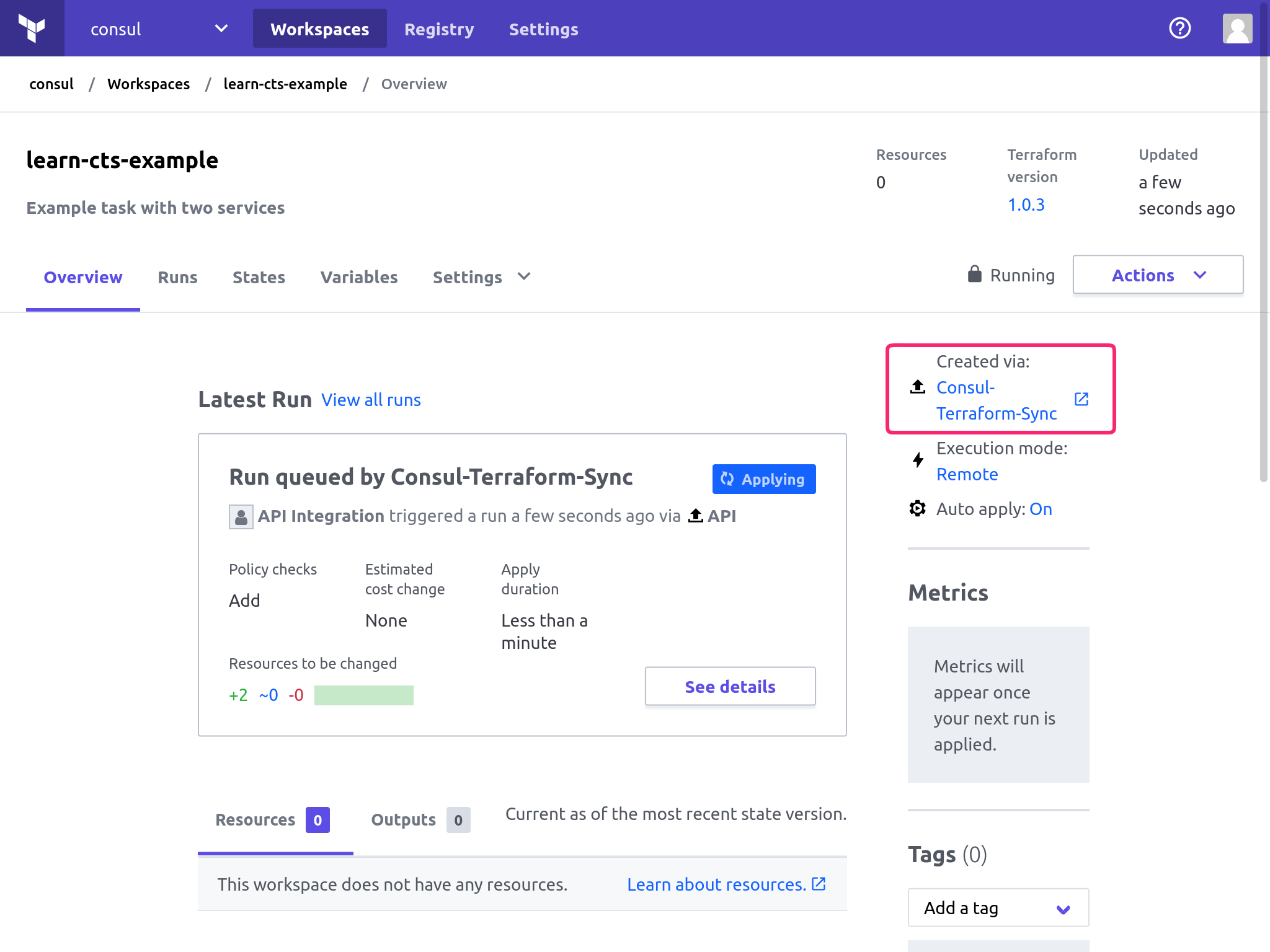Open the Consul-Terraform-Sync link
This screenshot has height=952, width=1270.
coord(997,400)
